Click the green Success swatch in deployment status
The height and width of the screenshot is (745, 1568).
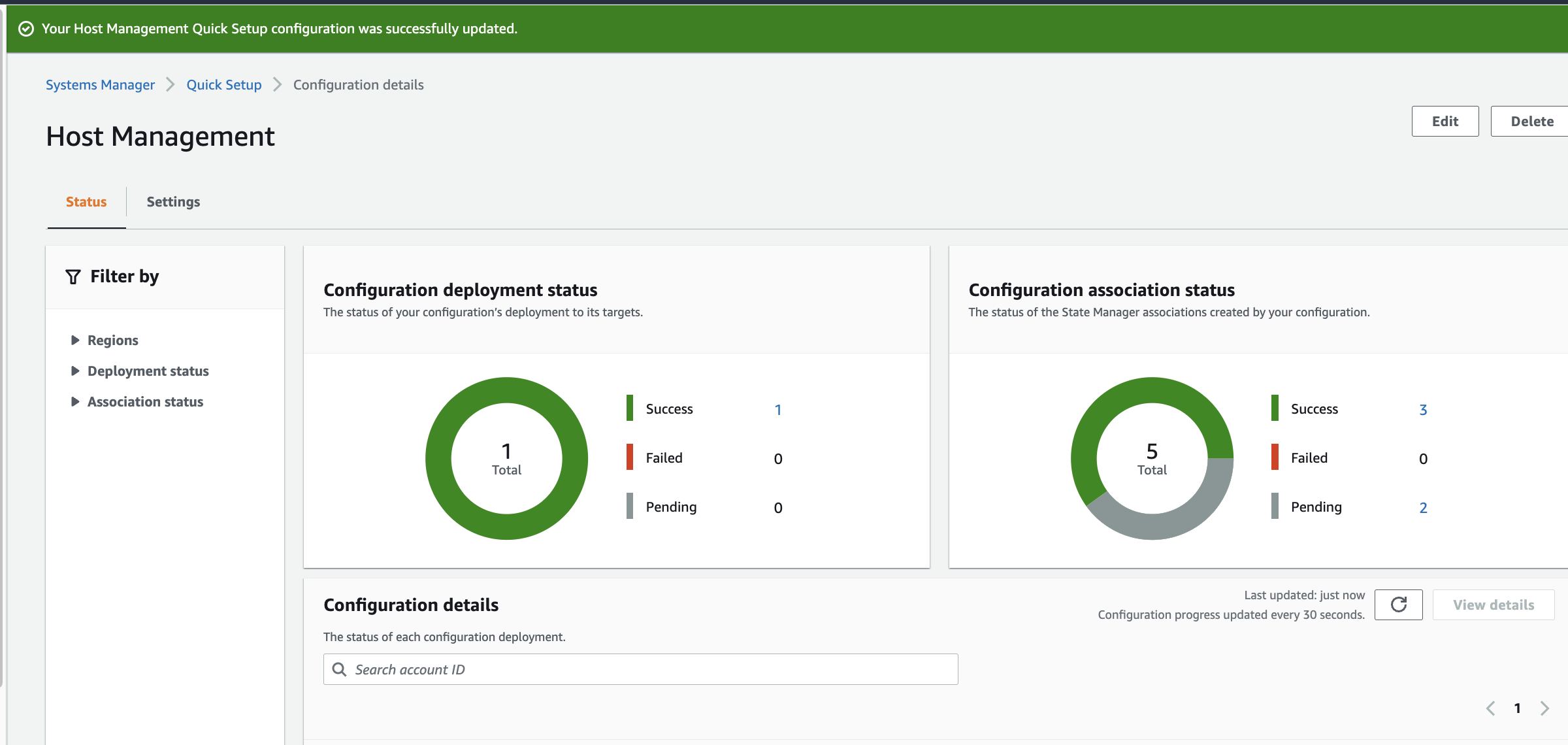pos(630,408)
